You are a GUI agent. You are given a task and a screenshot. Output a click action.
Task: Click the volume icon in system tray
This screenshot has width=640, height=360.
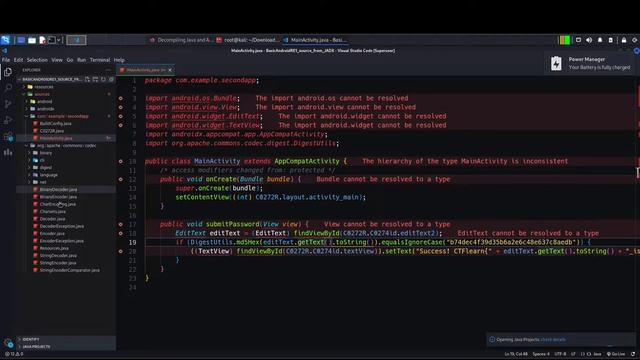pyautogui.click(x=589, y=40)
